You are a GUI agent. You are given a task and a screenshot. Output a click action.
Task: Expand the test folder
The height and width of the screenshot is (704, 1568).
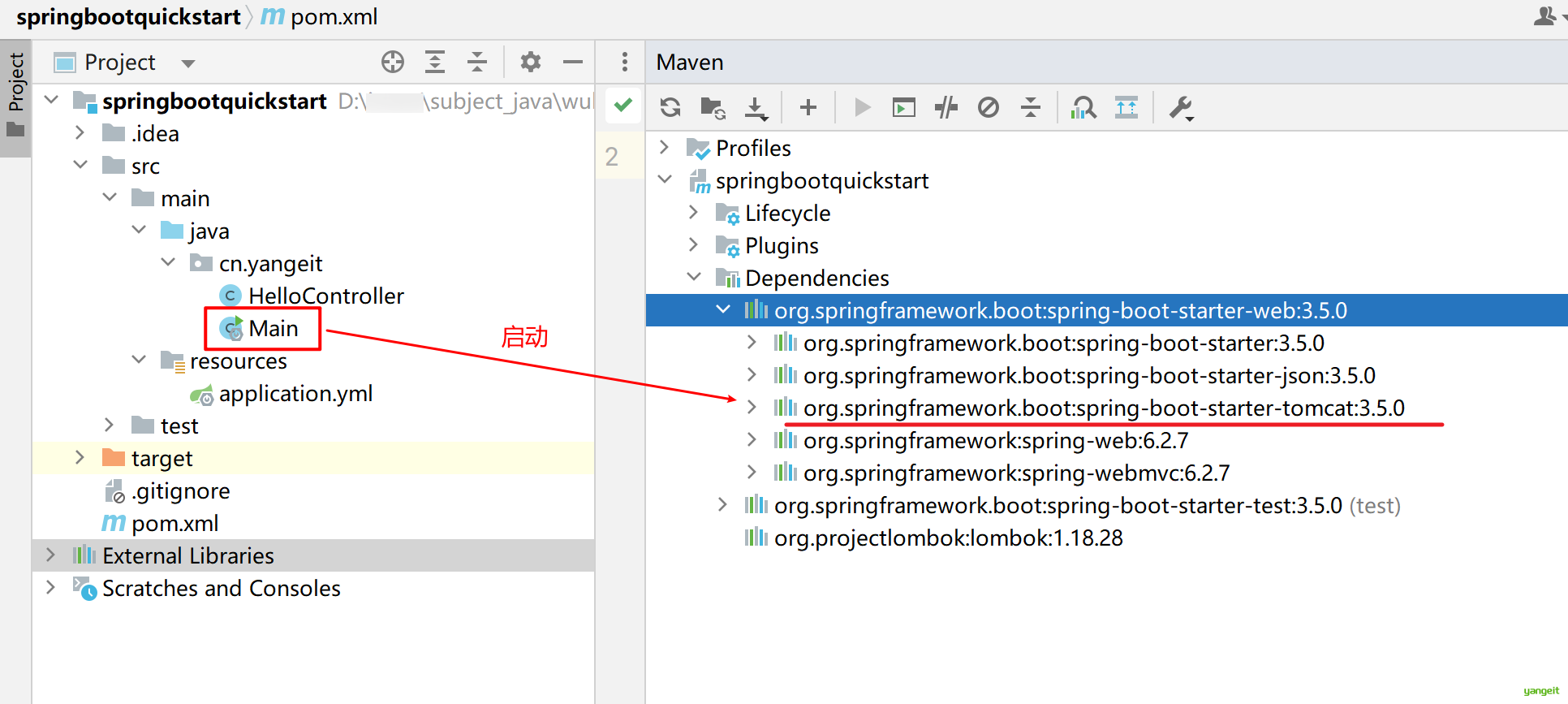coord(109,425)
